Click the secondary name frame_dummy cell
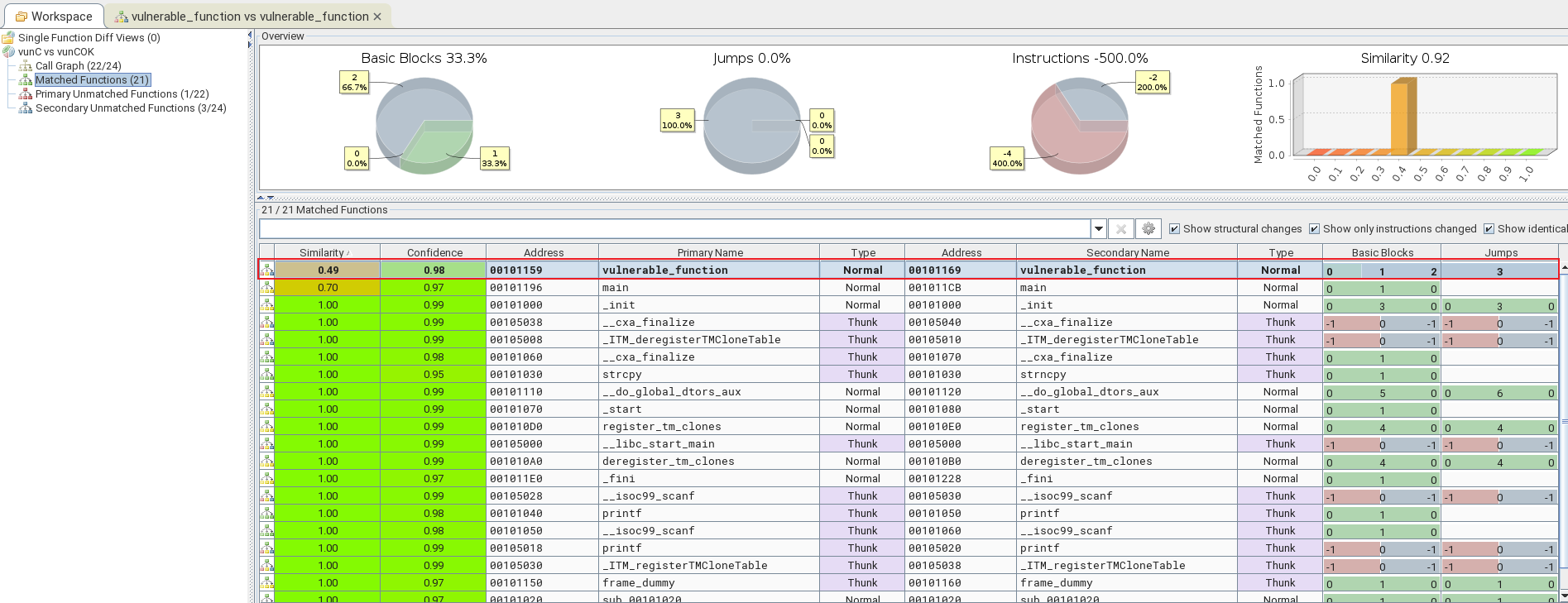The height and width of the screenshot is (603, 1568). point(1127,583)
